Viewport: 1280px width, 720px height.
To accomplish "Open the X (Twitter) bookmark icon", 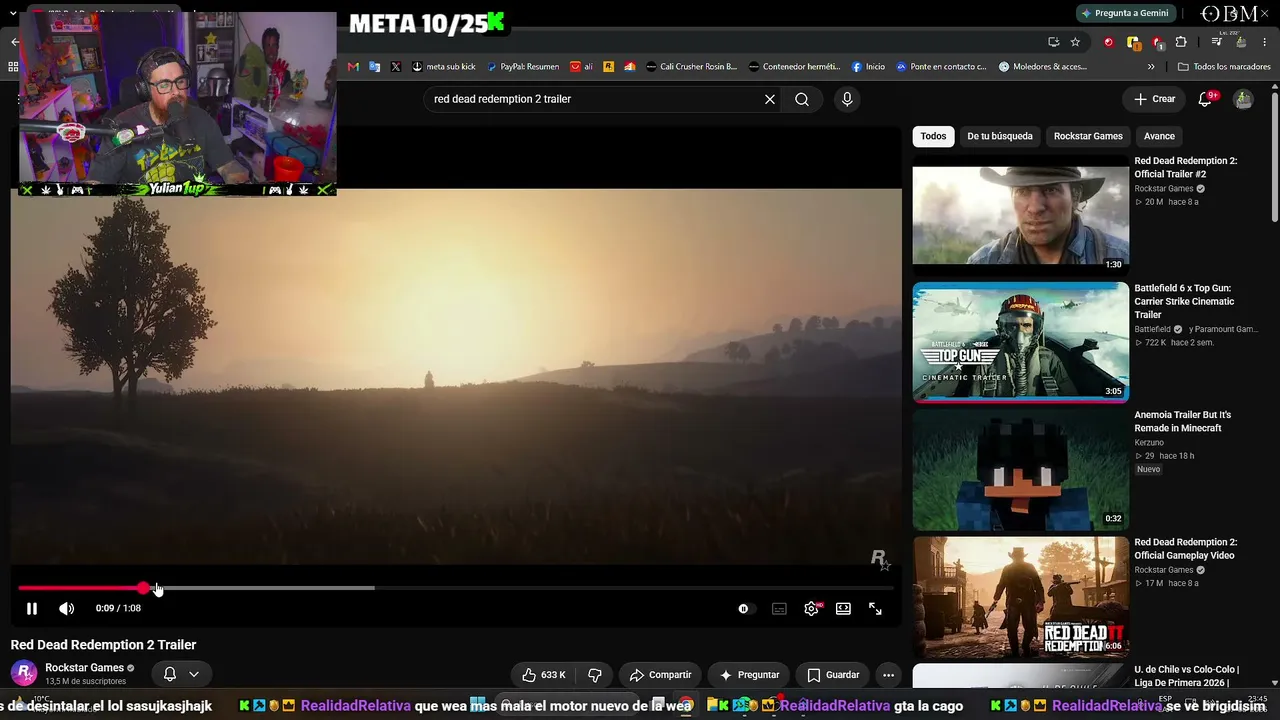I will 396,67.
